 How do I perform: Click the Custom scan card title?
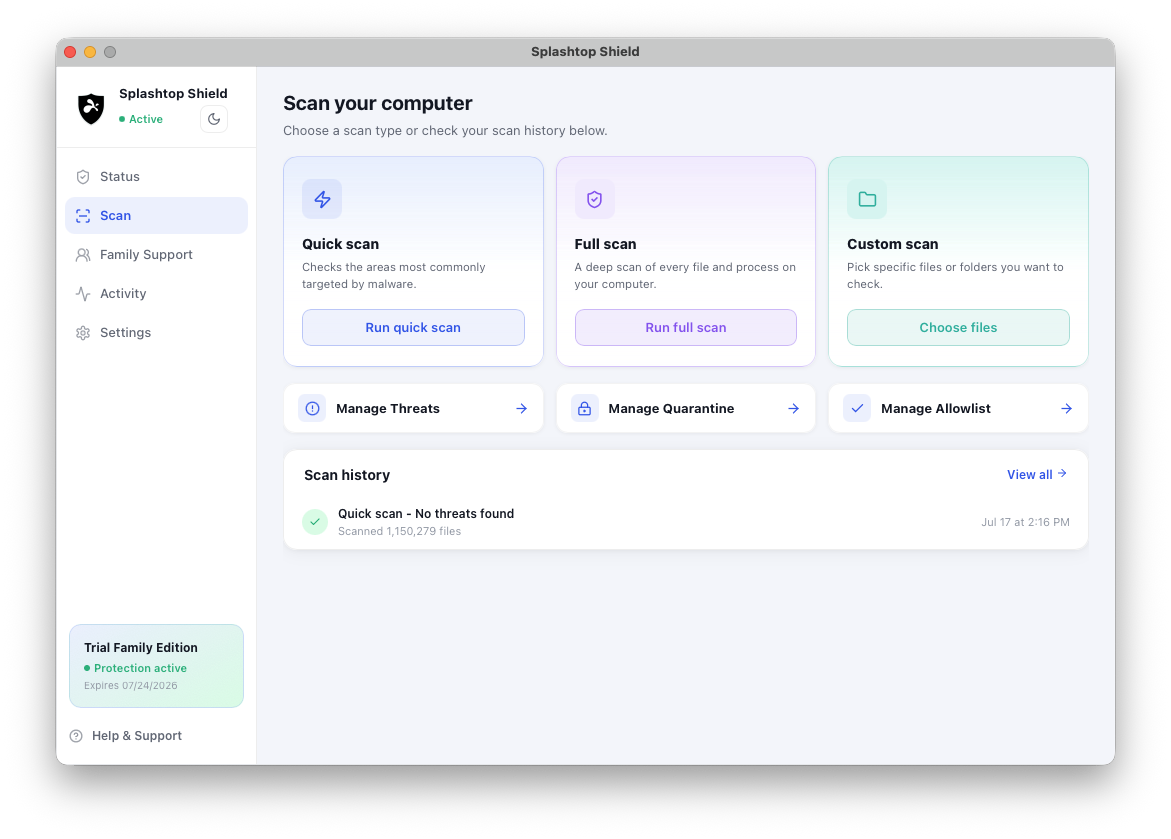click(892, 244)
